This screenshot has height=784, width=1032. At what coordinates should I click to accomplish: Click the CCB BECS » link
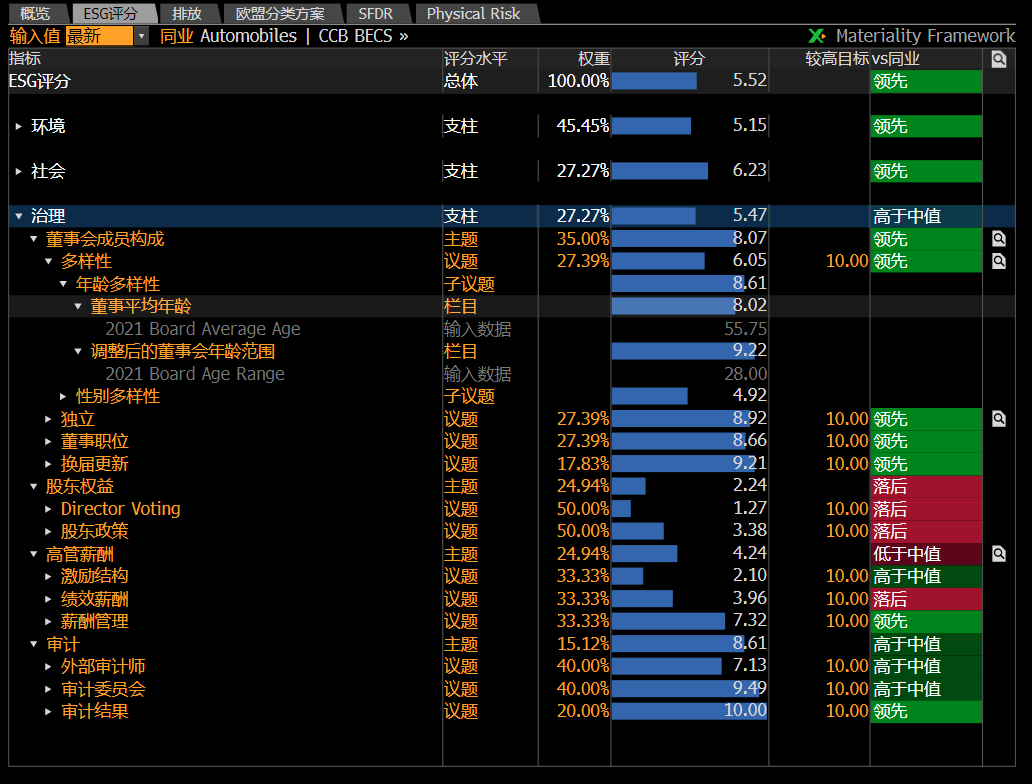pos(355,35)
